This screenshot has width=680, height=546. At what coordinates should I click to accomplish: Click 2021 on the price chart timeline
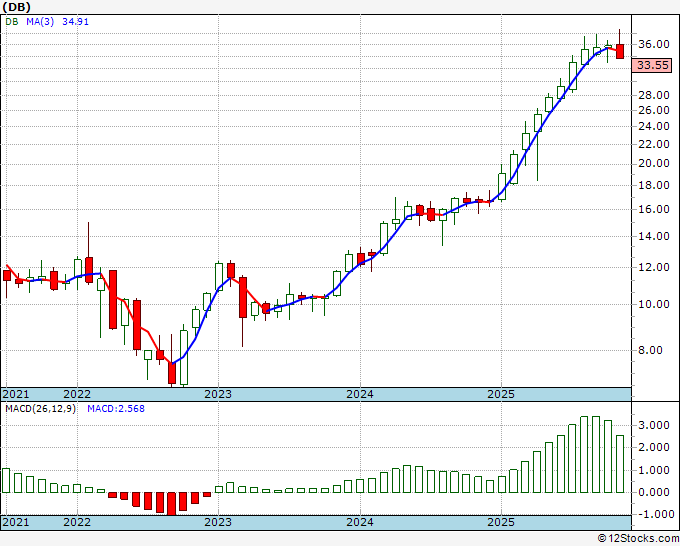(16, 394)
